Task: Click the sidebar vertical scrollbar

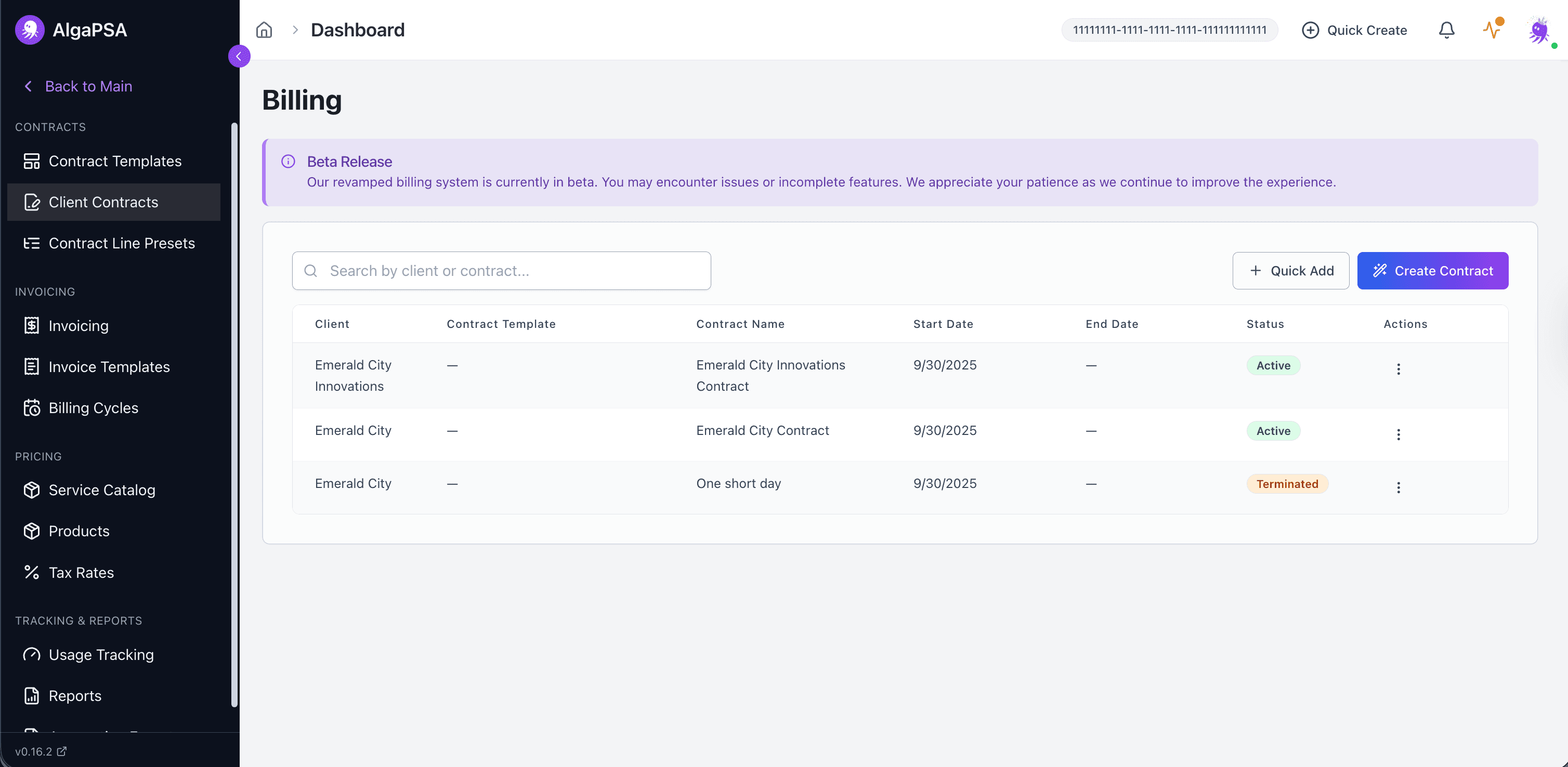Action: click(x=234, y=414)
